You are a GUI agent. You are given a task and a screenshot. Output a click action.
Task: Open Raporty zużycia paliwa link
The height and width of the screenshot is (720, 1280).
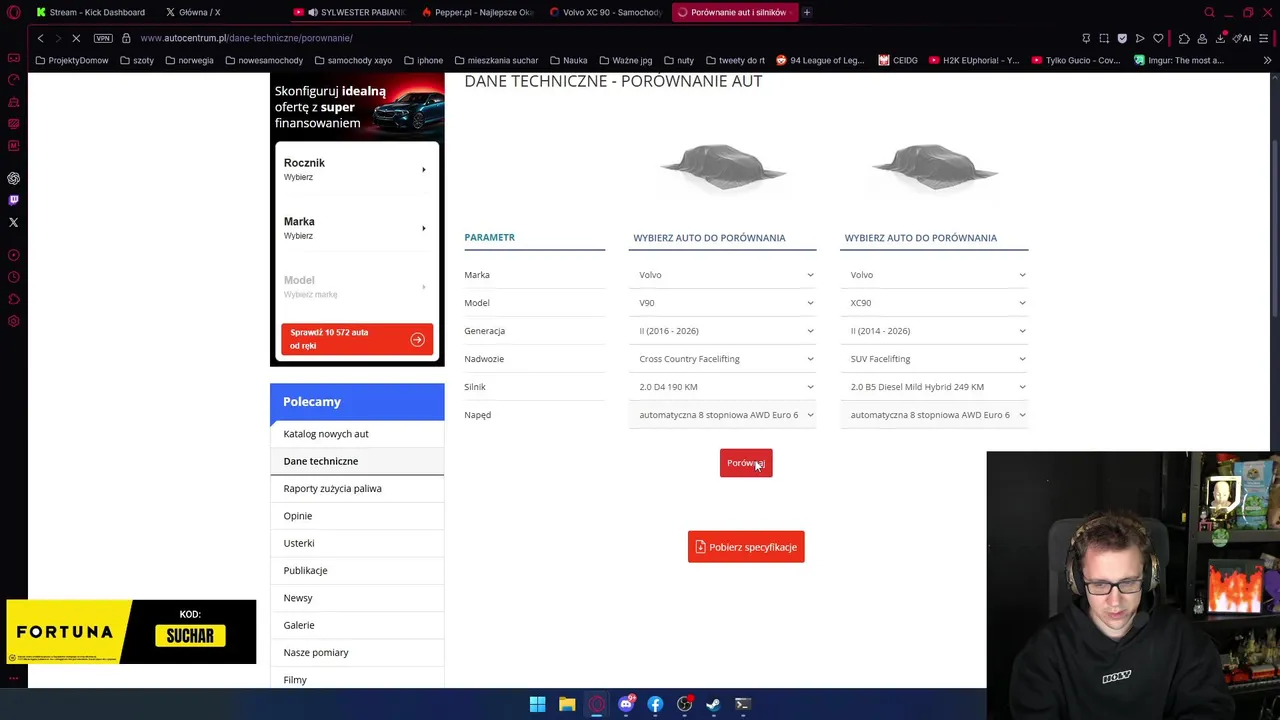coord(332,489)
